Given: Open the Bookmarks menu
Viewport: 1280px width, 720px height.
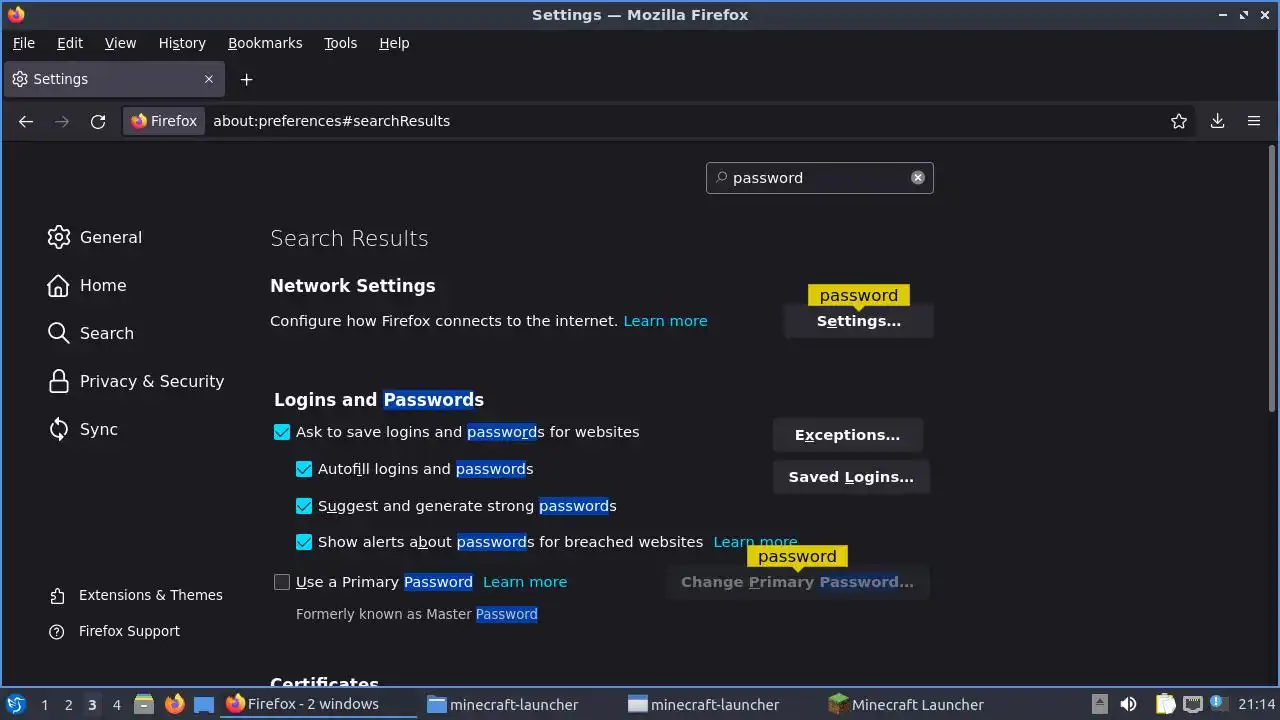Looking at the screenshot, I should (265, 43).
